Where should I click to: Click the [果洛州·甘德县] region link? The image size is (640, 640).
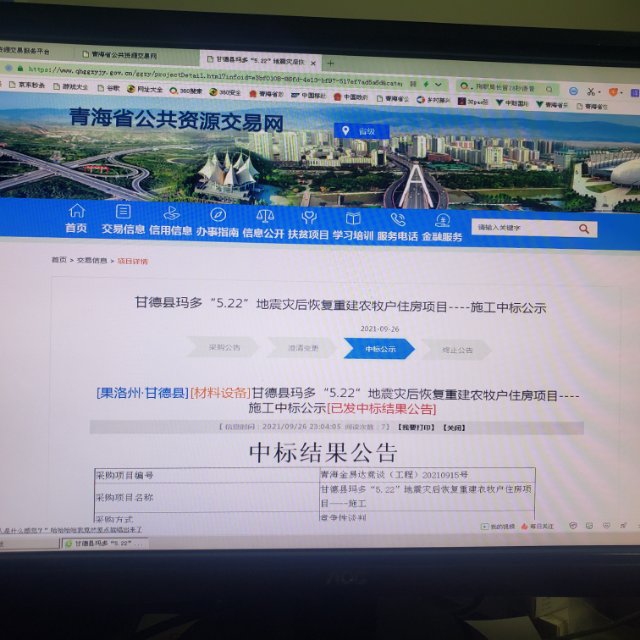click(x=142, y=393)
